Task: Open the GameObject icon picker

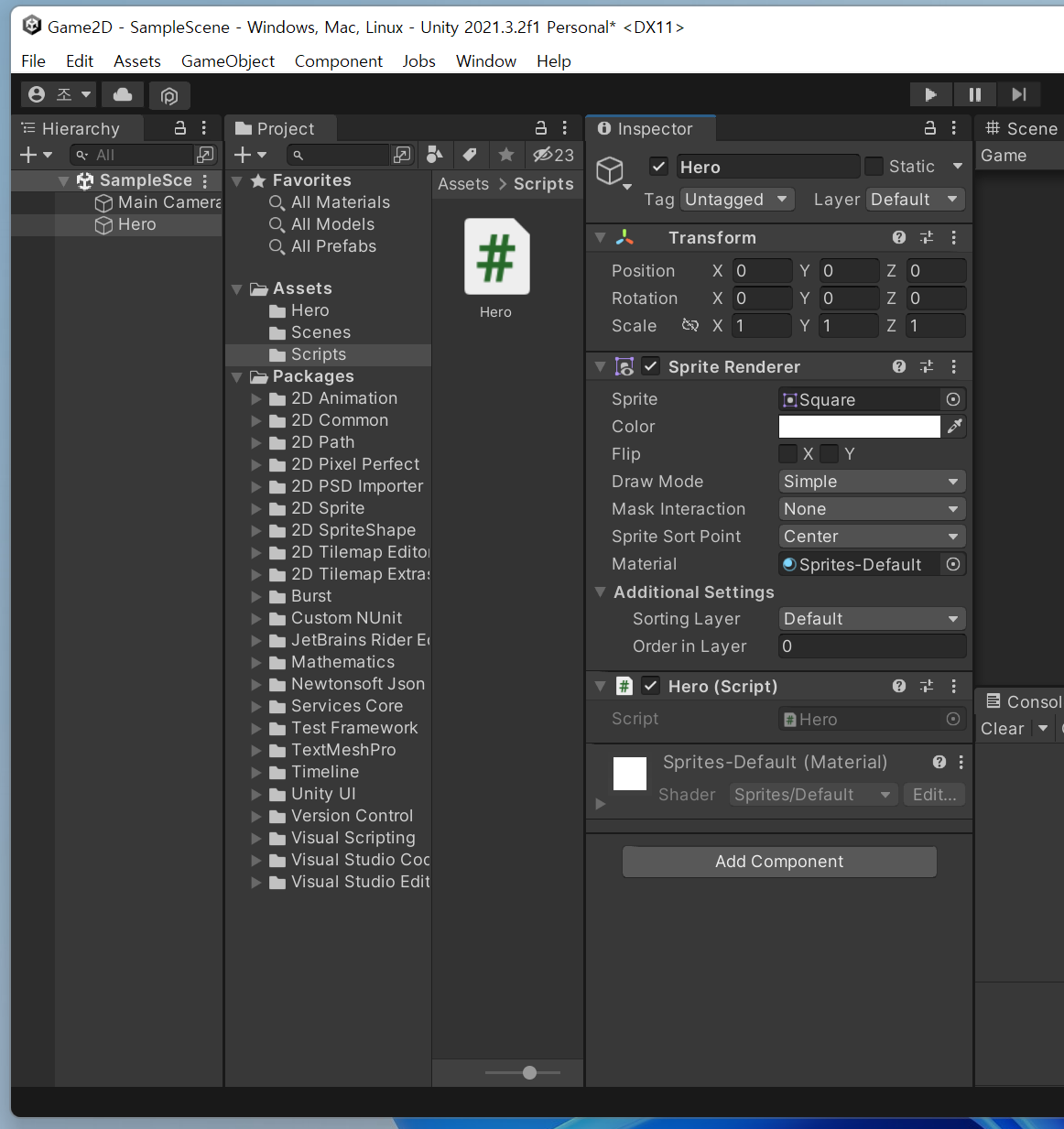Action: (613, 172)
